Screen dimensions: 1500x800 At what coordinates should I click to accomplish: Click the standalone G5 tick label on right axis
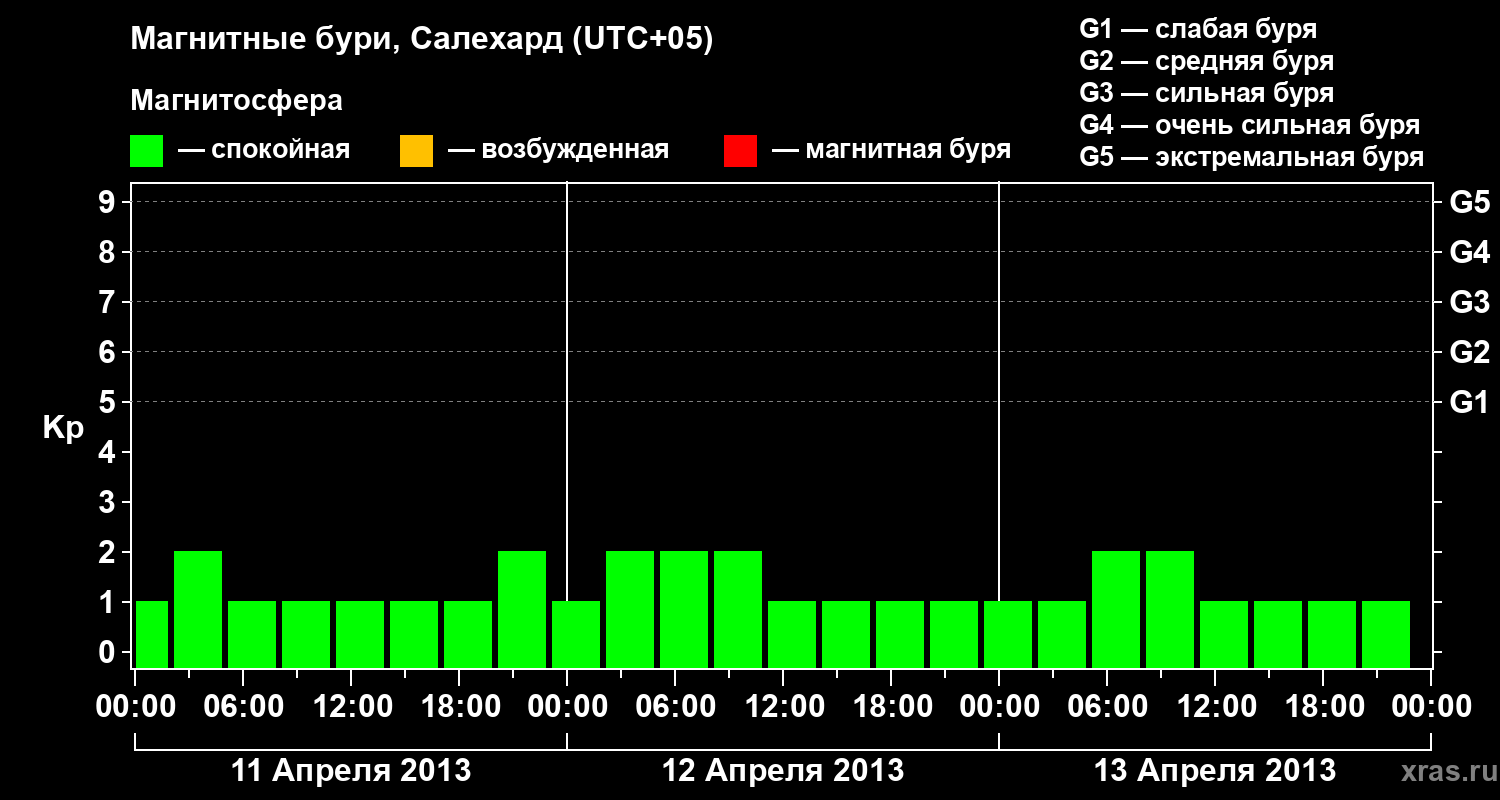pos(1470,203)
